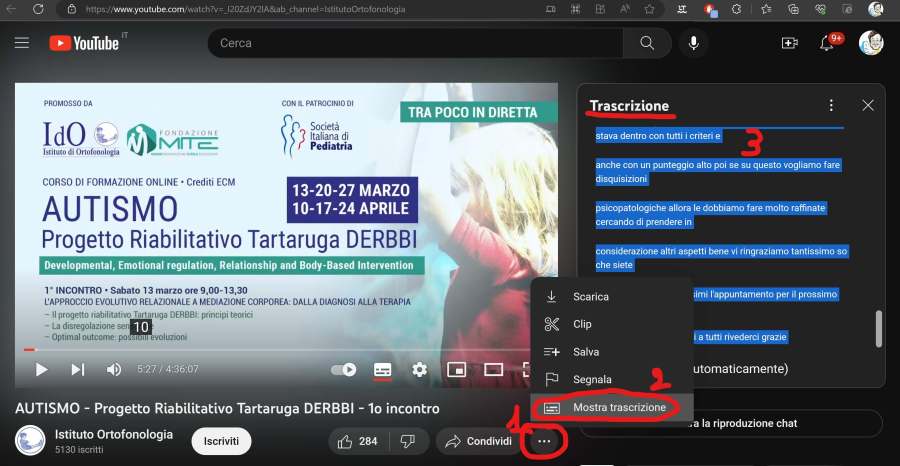Open the YouTube hamburger guide menu
Screen dimensions: 900x466
point(22,43)
